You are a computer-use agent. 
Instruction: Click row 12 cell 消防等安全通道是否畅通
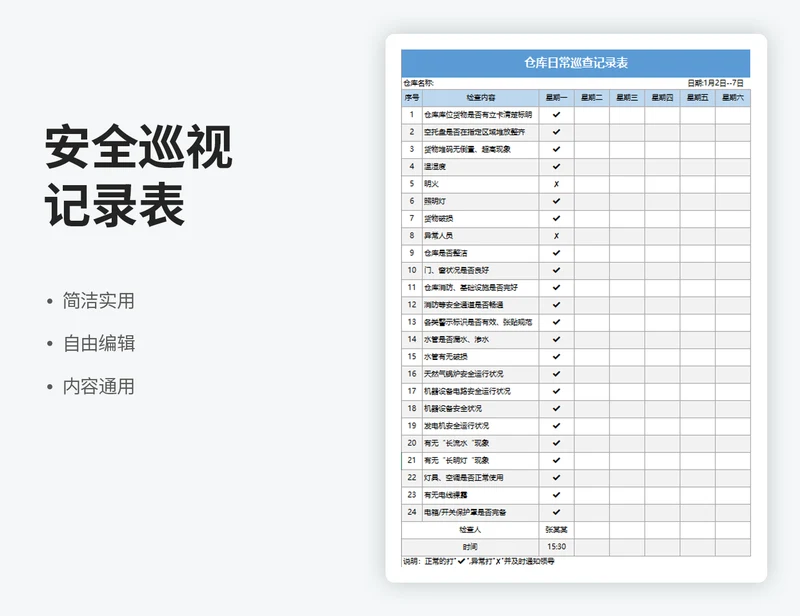481,305
